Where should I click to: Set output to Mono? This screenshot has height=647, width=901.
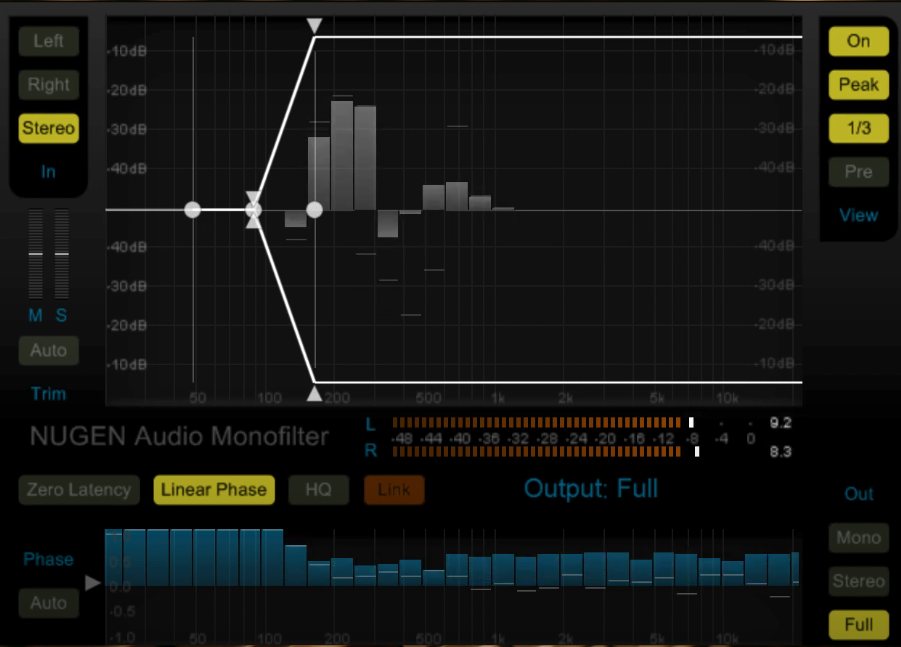tap(858, 538)
